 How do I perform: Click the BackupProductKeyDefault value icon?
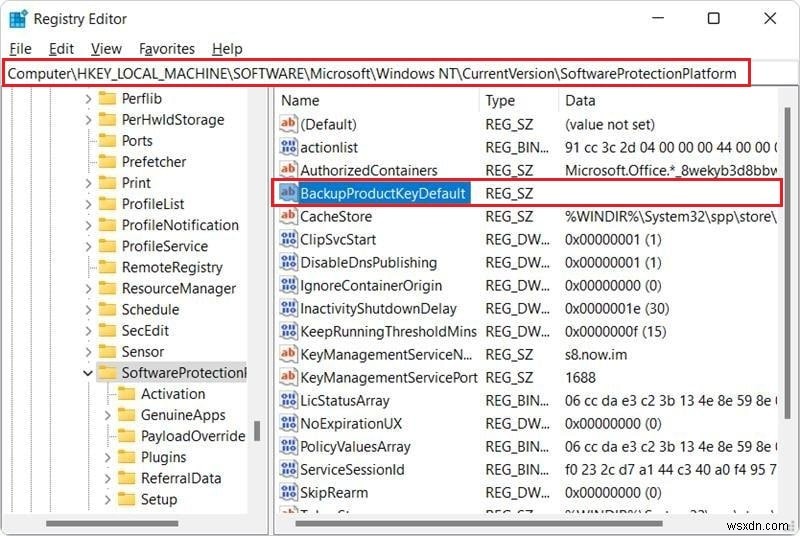click(x=288, y=193)
